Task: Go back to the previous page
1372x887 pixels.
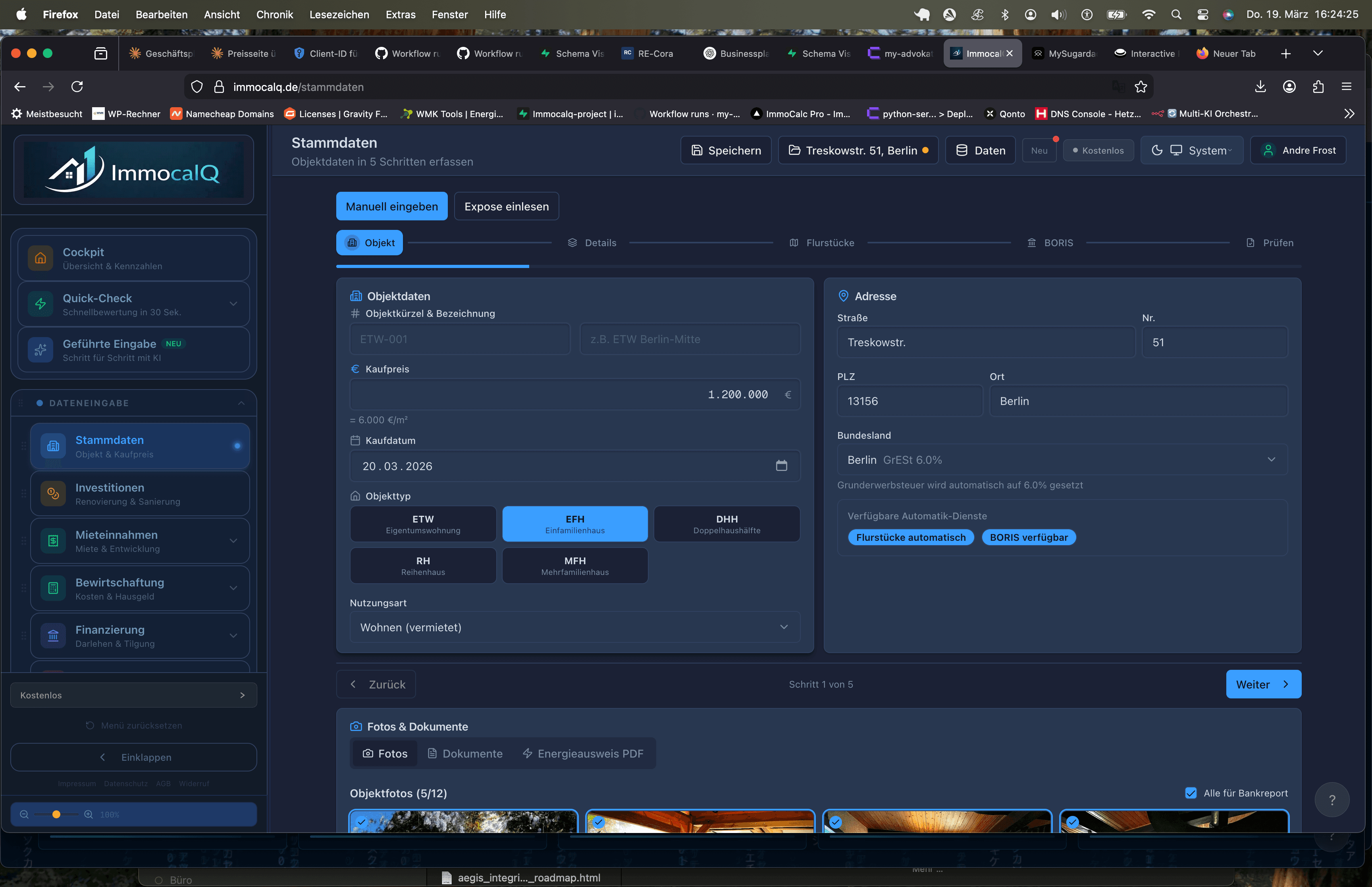Action: [x=19, y=87]
